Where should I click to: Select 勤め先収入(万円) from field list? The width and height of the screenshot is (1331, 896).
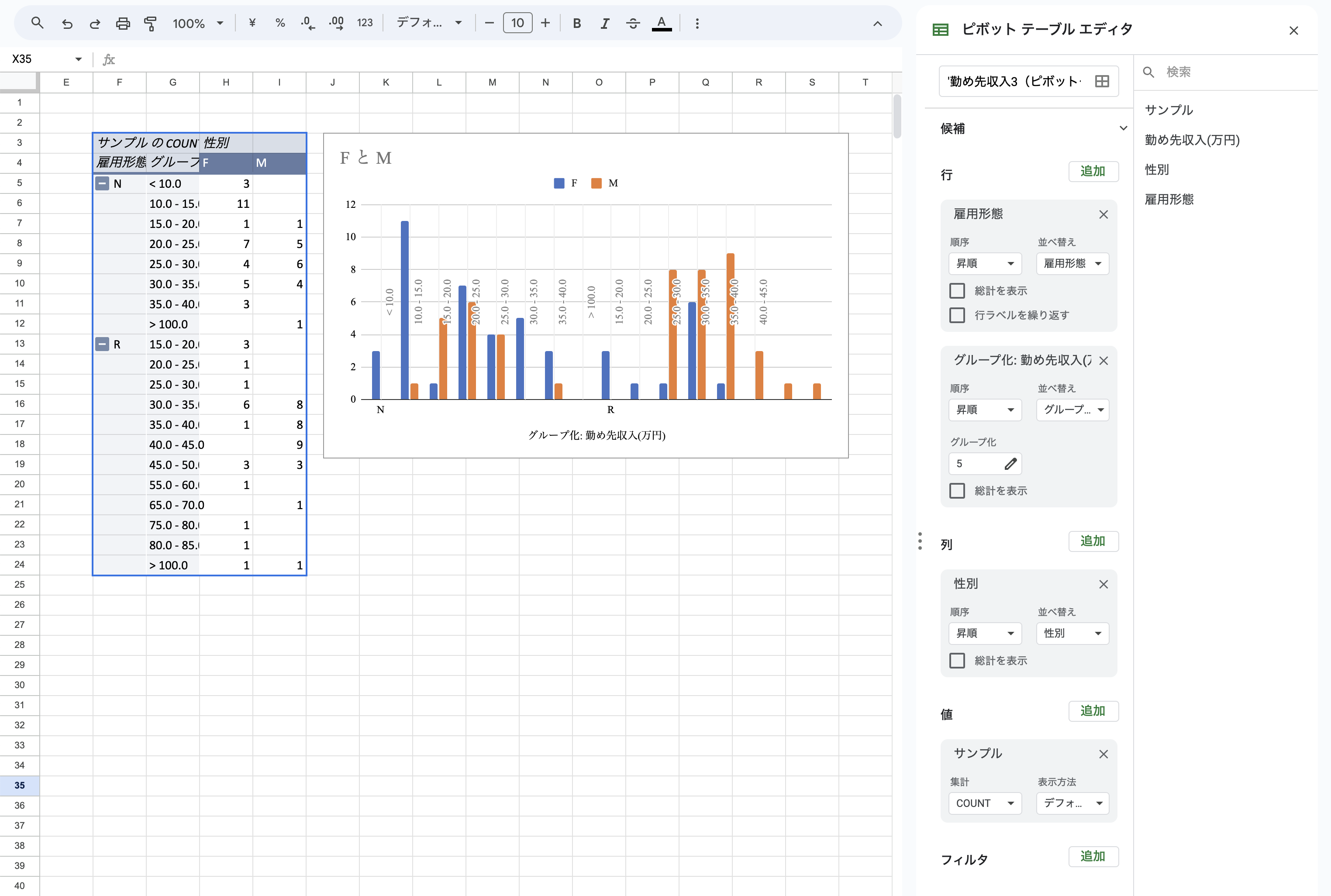(x=1192, y=140)
